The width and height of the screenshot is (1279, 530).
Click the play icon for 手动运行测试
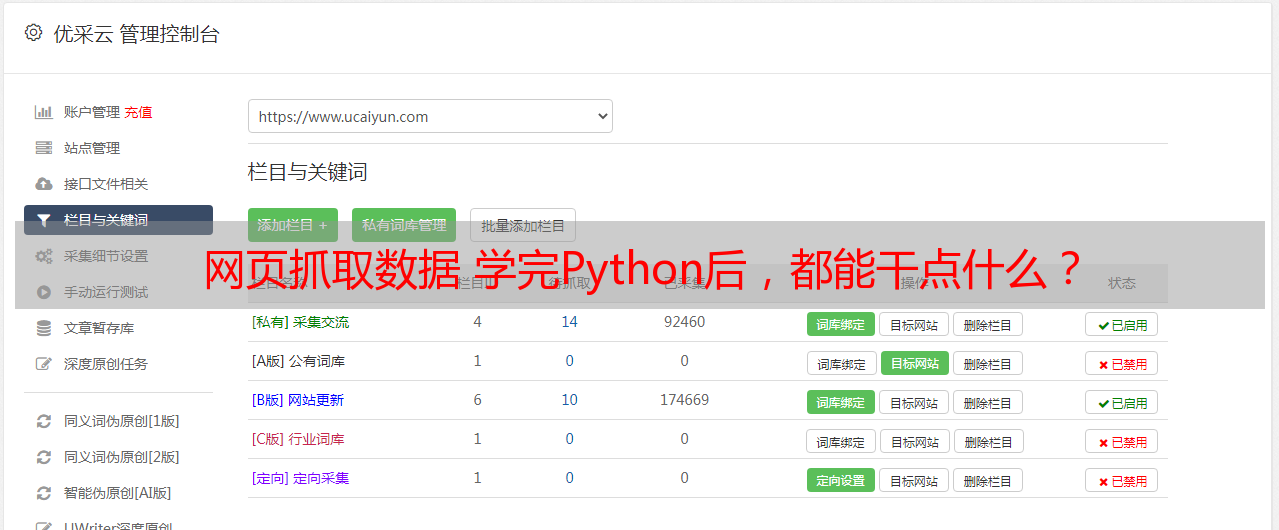pos(43,292)
